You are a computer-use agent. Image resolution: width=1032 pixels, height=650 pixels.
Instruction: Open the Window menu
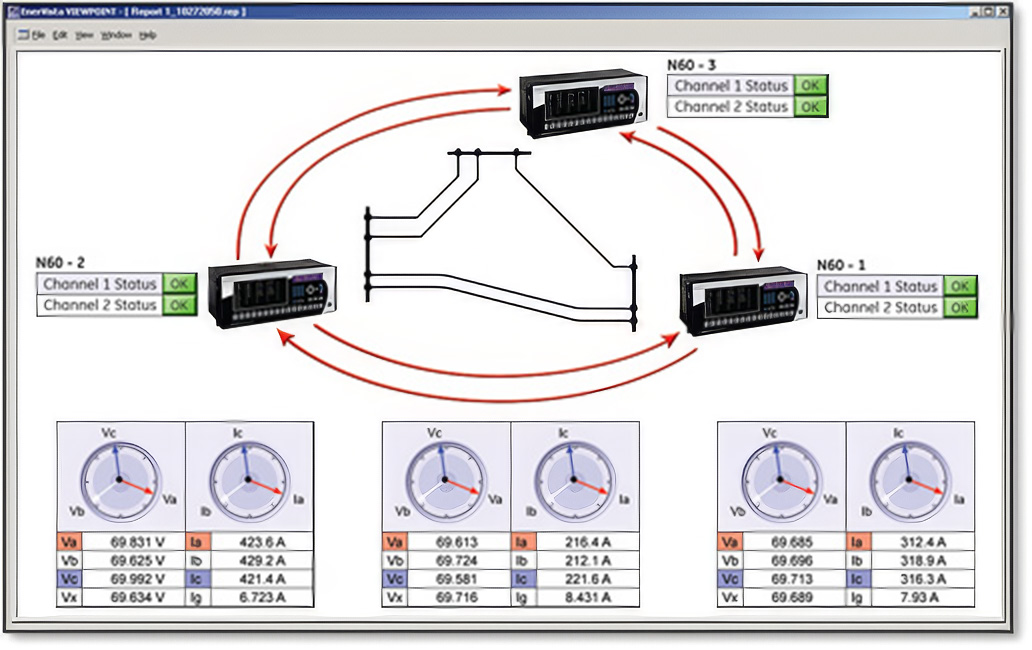pyautogui.click(x=116, y=35)
